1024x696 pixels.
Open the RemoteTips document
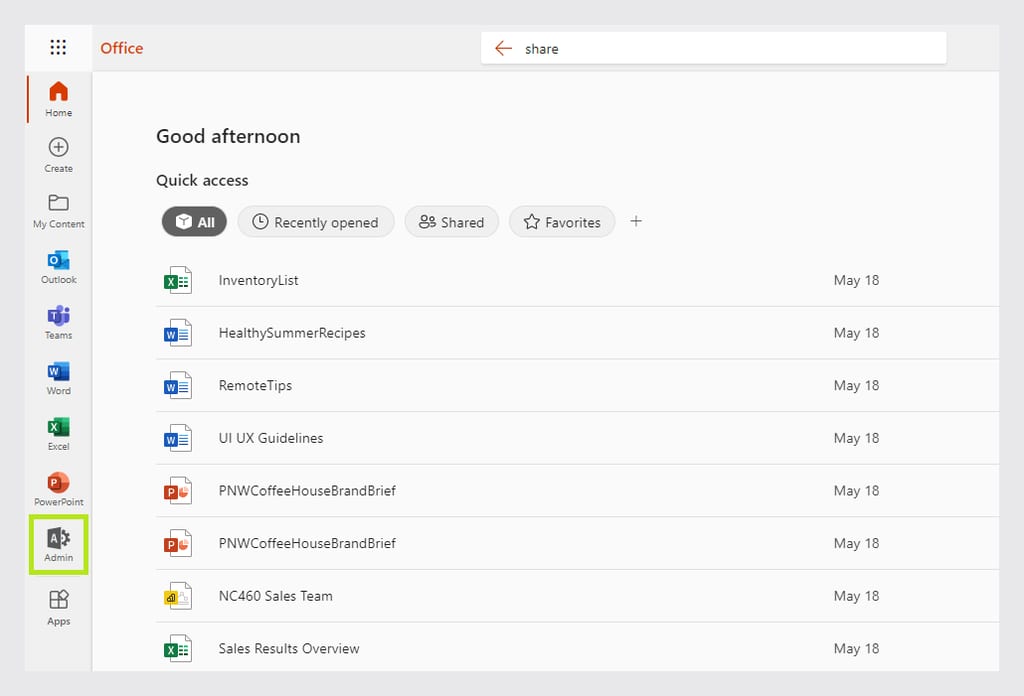point(255,386)
